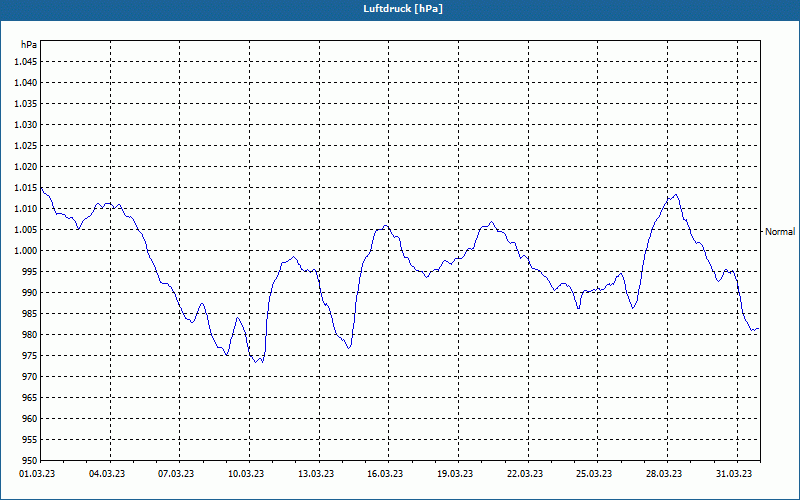Click the 970 y-axis value
The height and width of the screenshot is (500, 800).
(30, 377)
